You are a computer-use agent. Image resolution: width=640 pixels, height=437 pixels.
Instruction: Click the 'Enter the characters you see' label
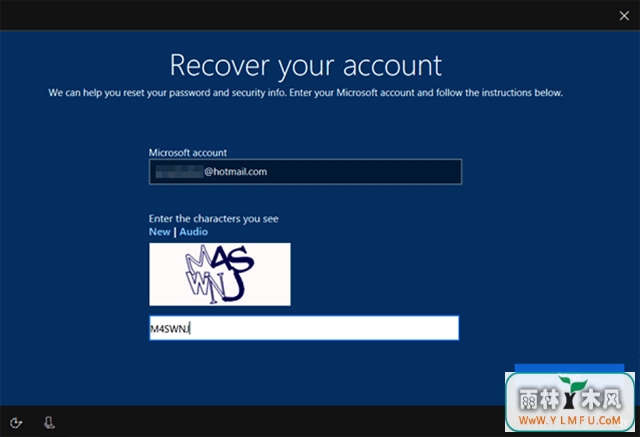tap(213, 219)
